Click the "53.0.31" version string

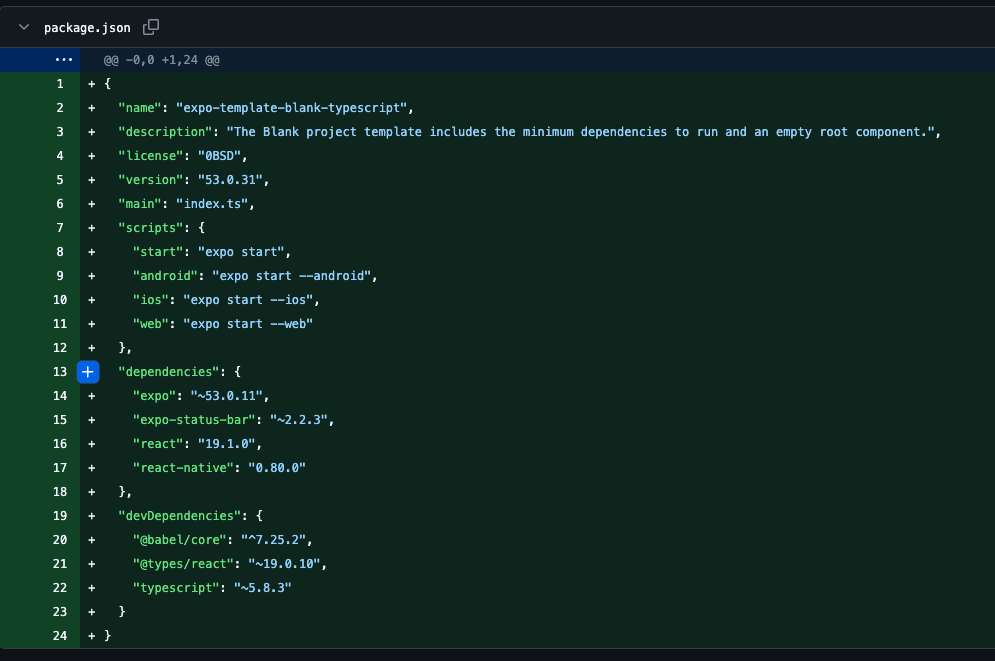point(230,180)
